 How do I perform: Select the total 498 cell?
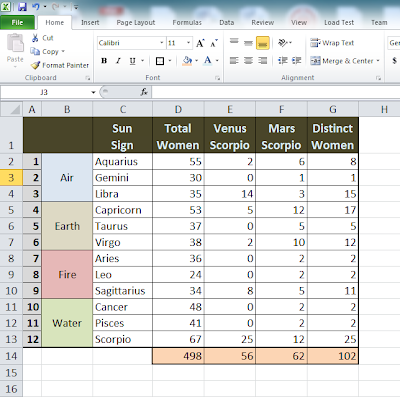178,356
